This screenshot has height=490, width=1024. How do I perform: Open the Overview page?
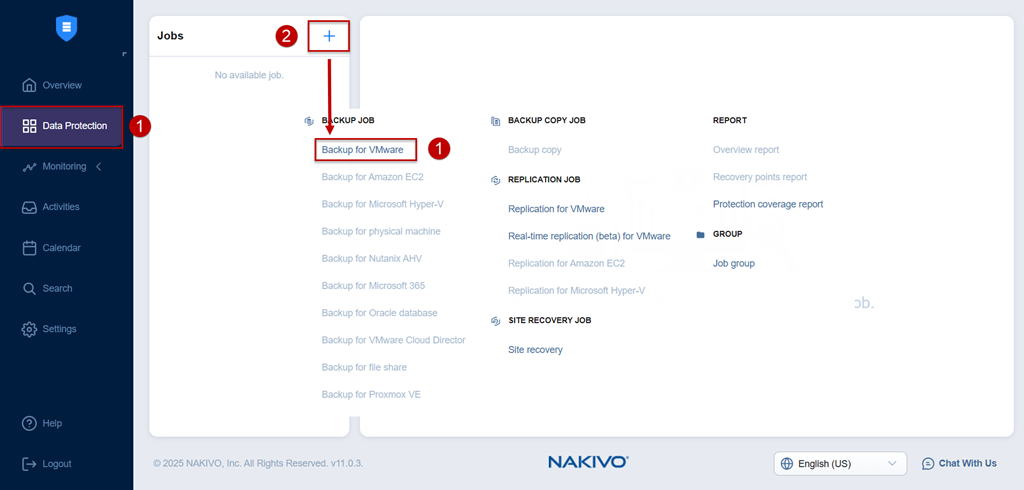(62, 85)
